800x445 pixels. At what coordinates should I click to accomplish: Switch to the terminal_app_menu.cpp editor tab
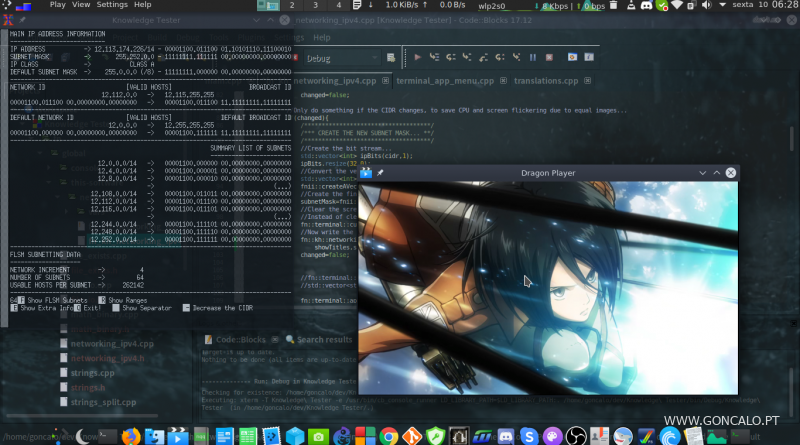[445, 81]
